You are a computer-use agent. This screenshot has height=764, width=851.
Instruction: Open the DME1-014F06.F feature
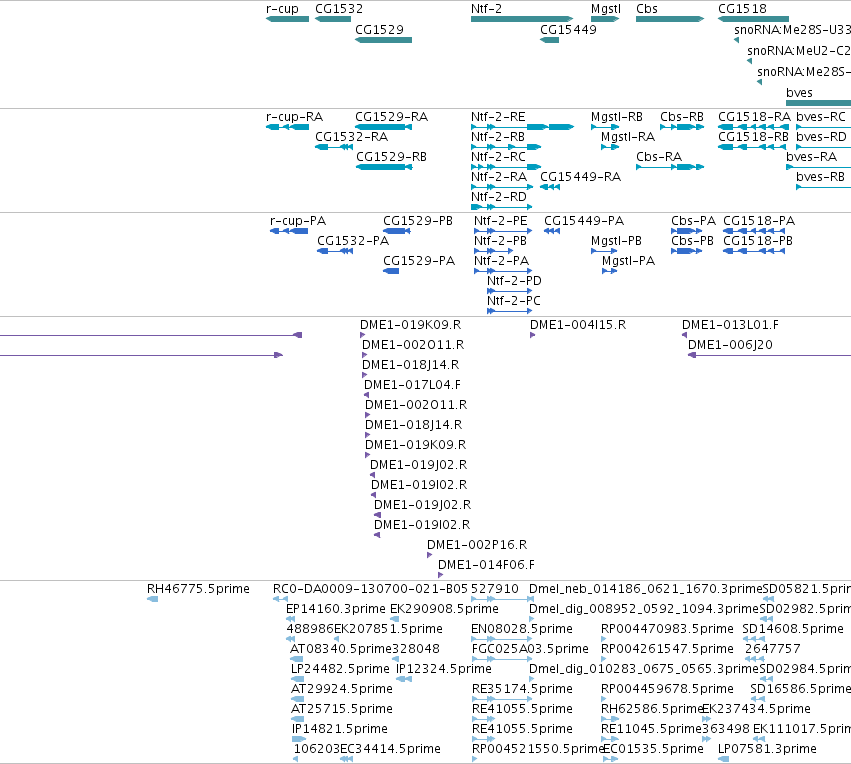(x=440, y=575)
